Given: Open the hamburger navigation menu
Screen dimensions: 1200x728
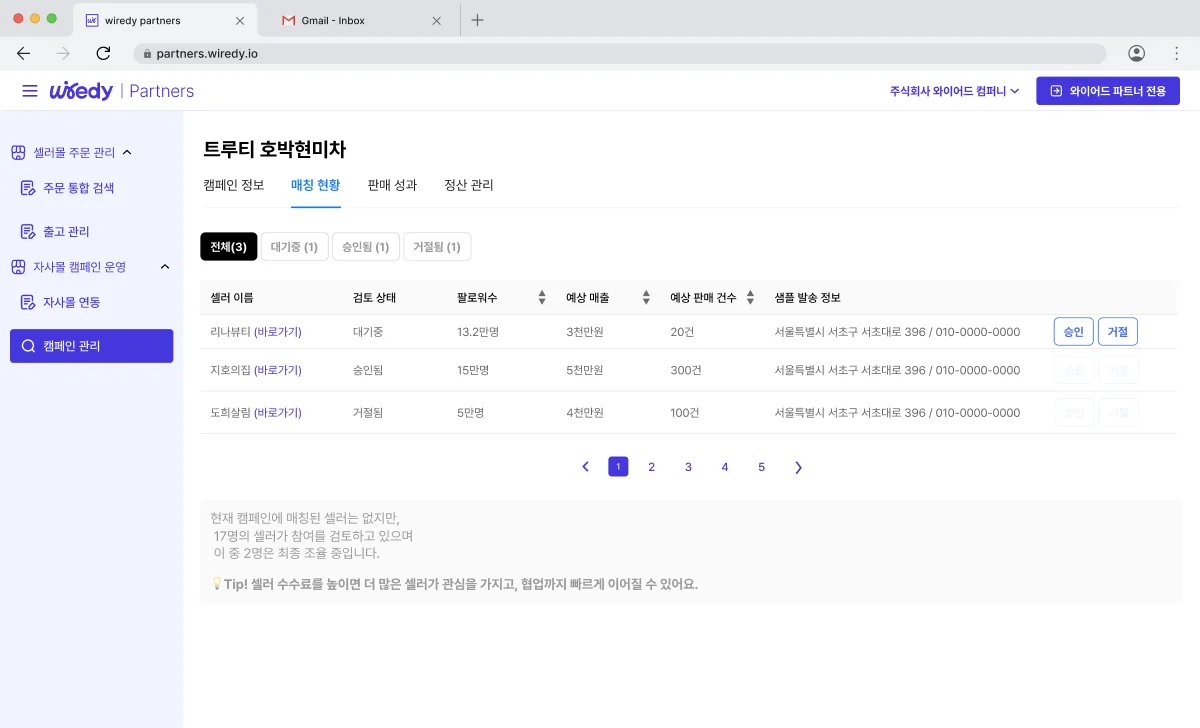Looking at the screenshot, I should pyautogui.click(x=29, y=90).
